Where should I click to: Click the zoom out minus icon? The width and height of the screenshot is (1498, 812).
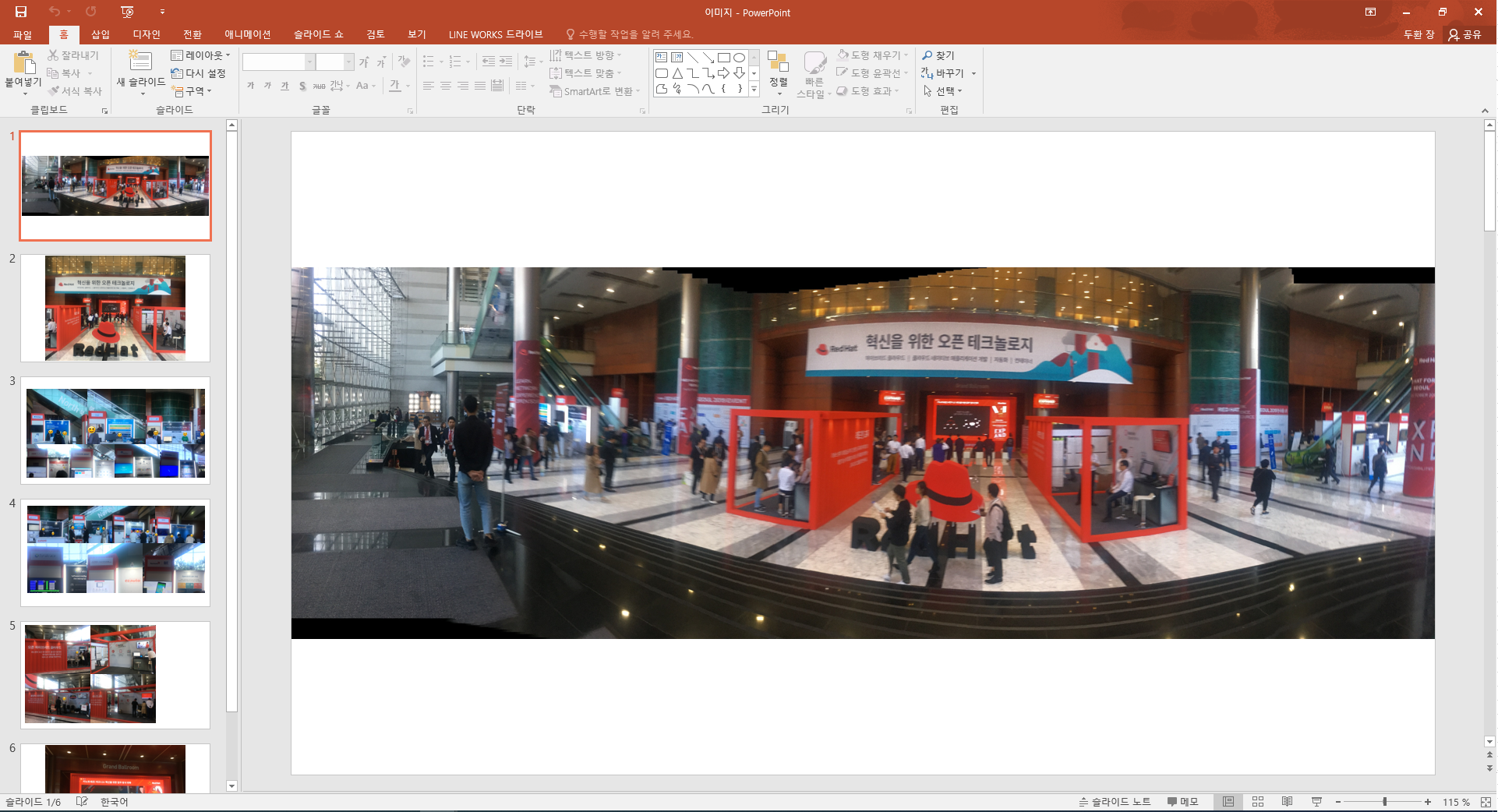point(1338,802)
